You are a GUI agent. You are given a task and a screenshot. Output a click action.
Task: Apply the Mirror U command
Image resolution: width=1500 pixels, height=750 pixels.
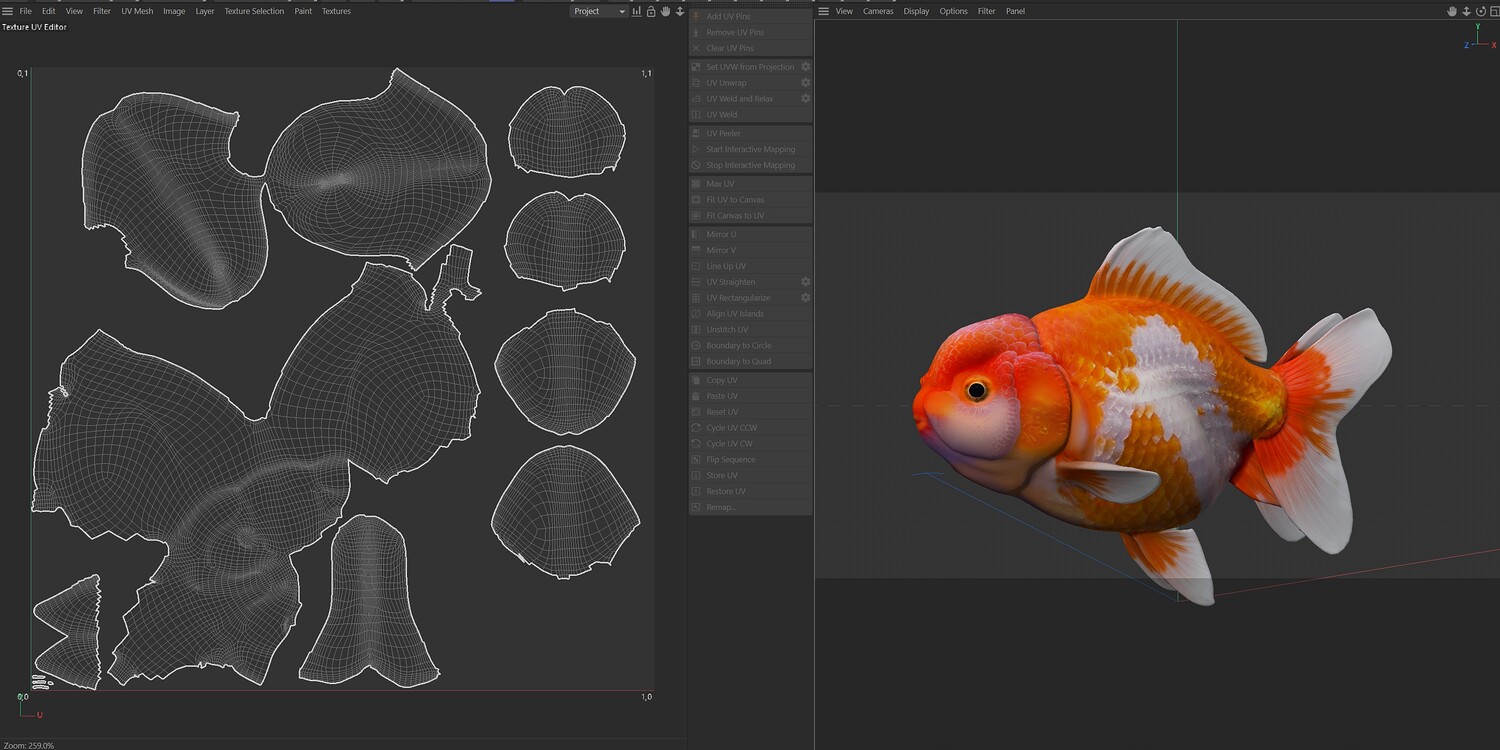tap(751, 234)
